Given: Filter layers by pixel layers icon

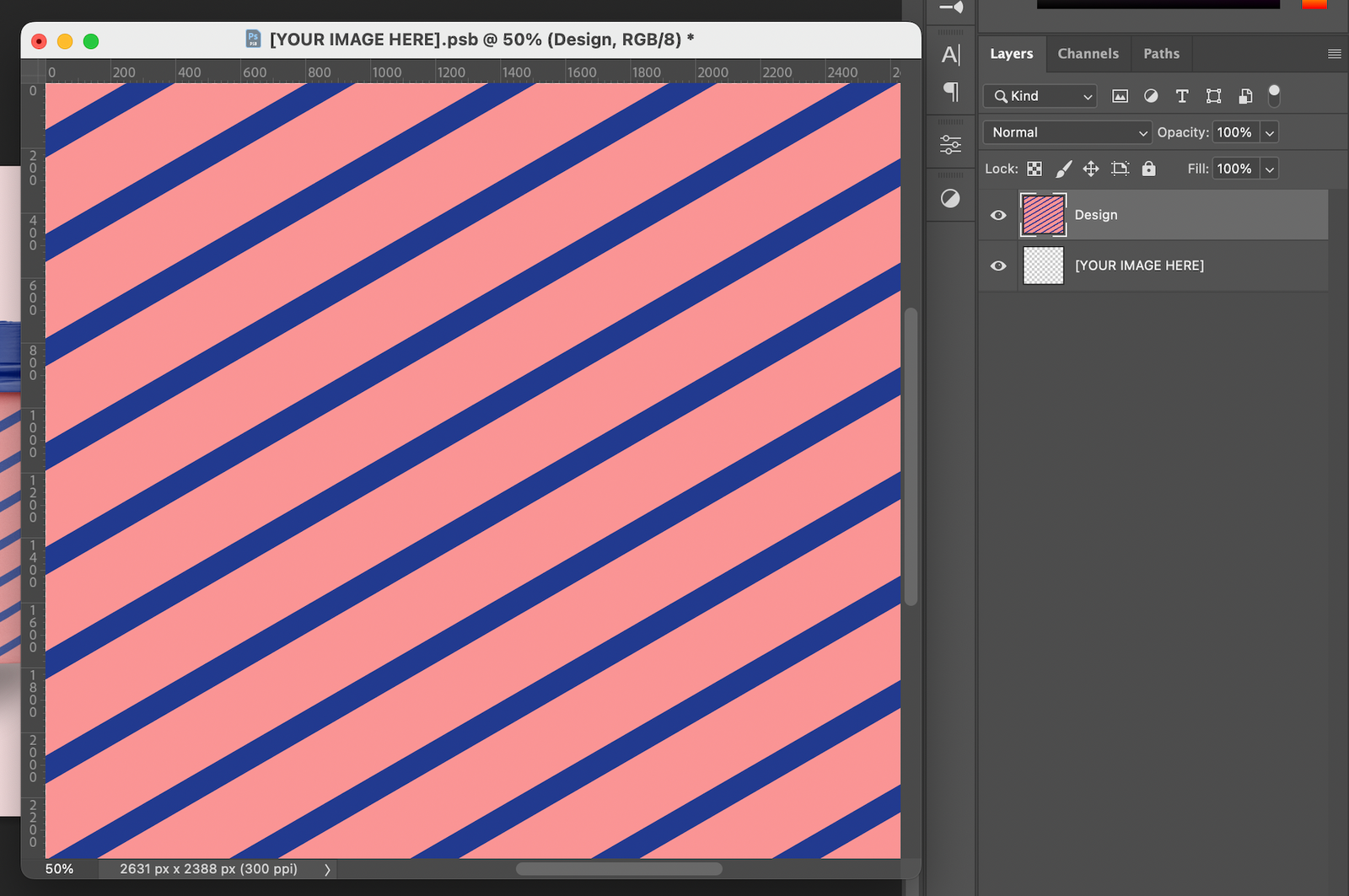Looking at the screenshot, I should point(1120,96).
